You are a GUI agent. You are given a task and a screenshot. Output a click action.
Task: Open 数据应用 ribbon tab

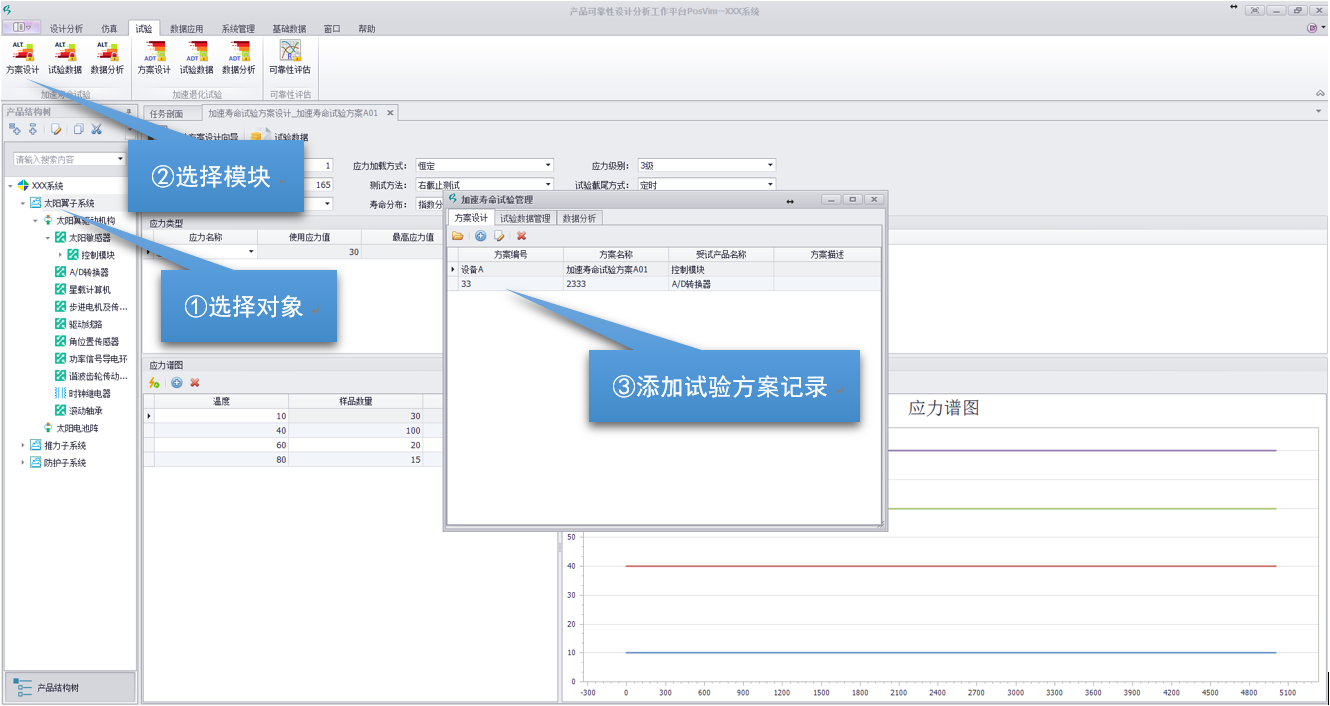point(187,29)
